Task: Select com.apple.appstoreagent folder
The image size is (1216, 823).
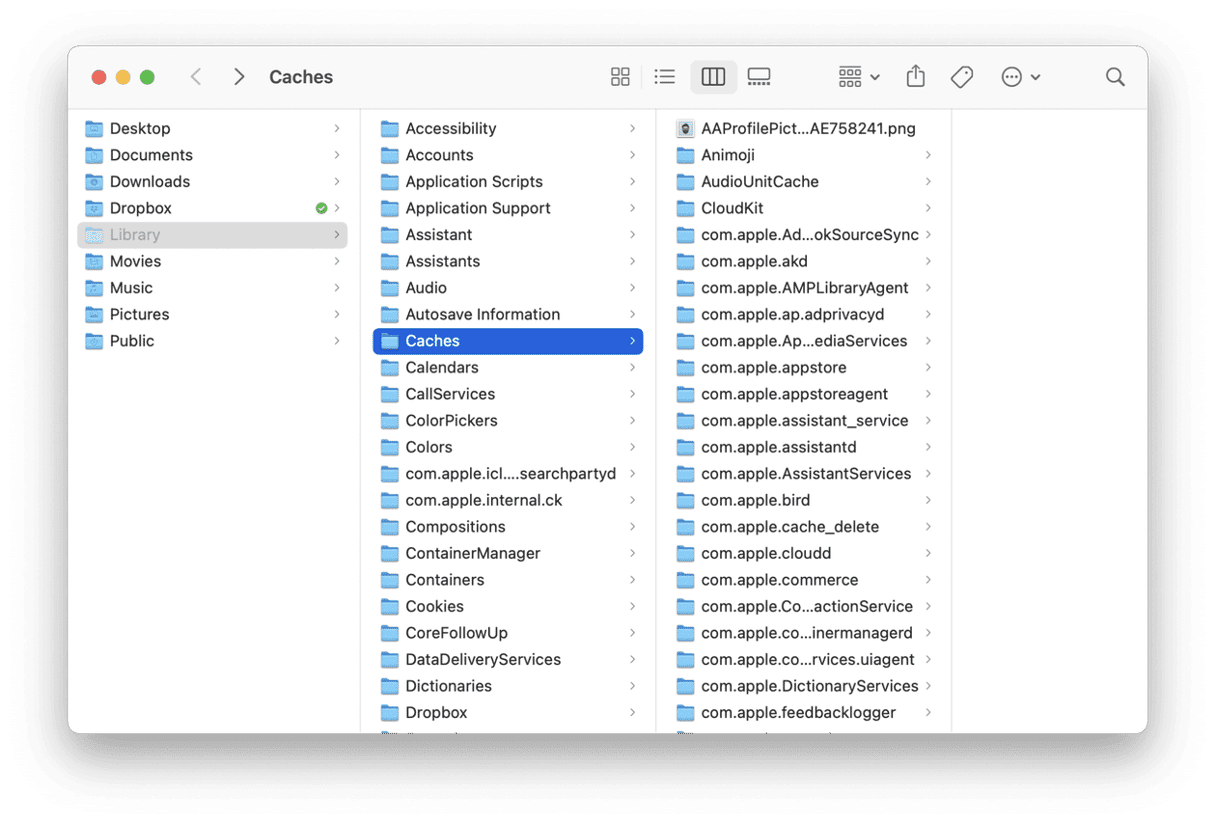Action: point(804,394)
